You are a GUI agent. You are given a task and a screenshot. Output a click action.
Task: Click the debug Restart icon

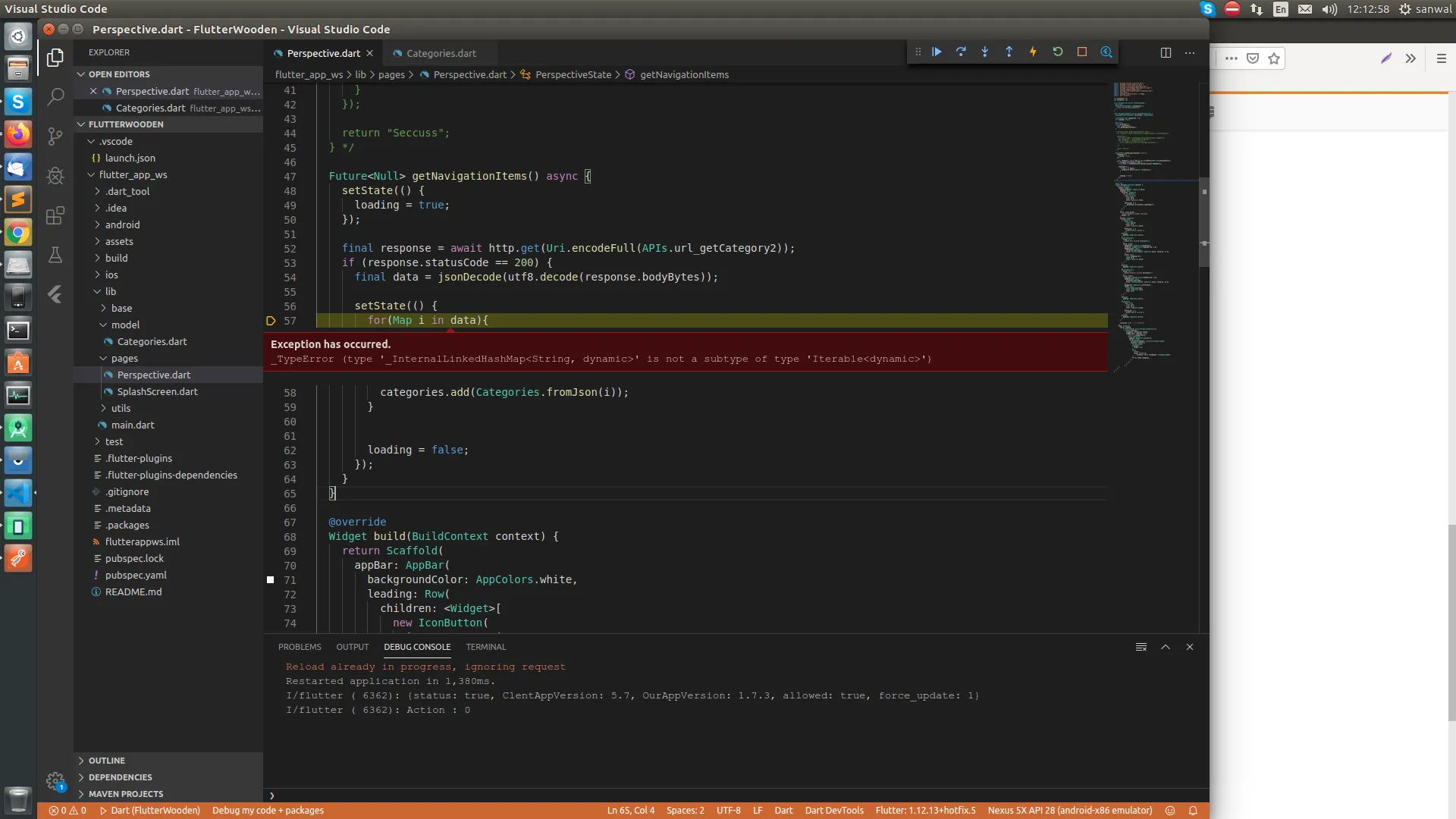pyautogui.click(x=1058, y=52)
